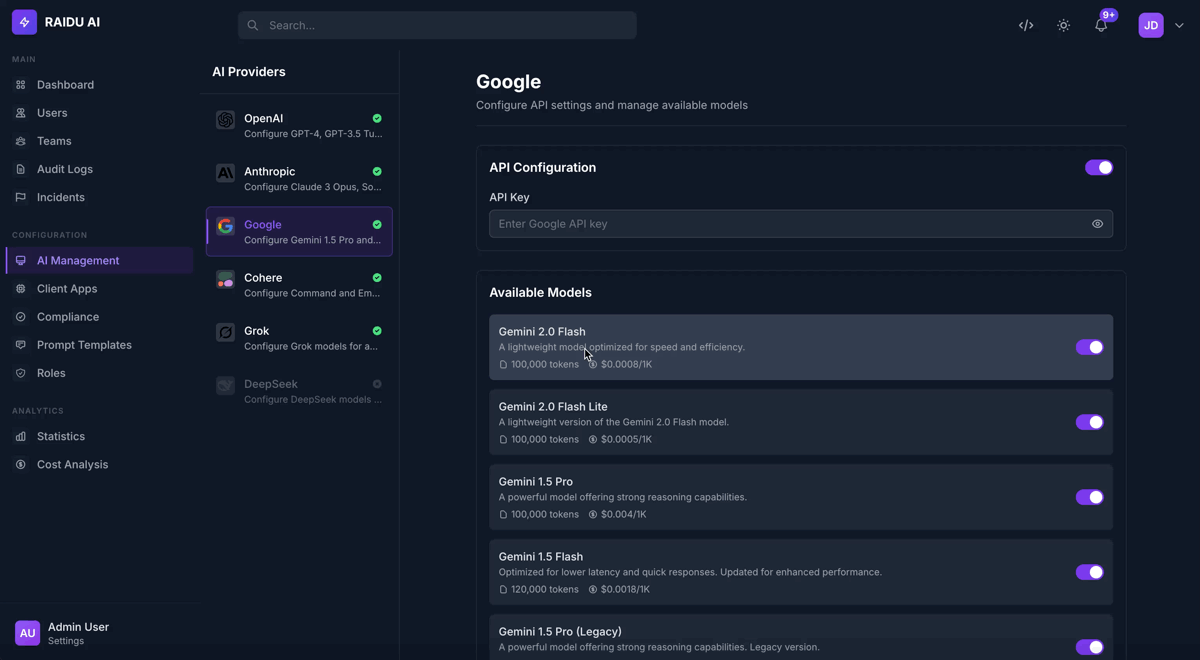Disable the Gemini 1.5 Pro (Legacy) toggle
This screenshot has width=1200, height=660.
(x=1089, y=647)
